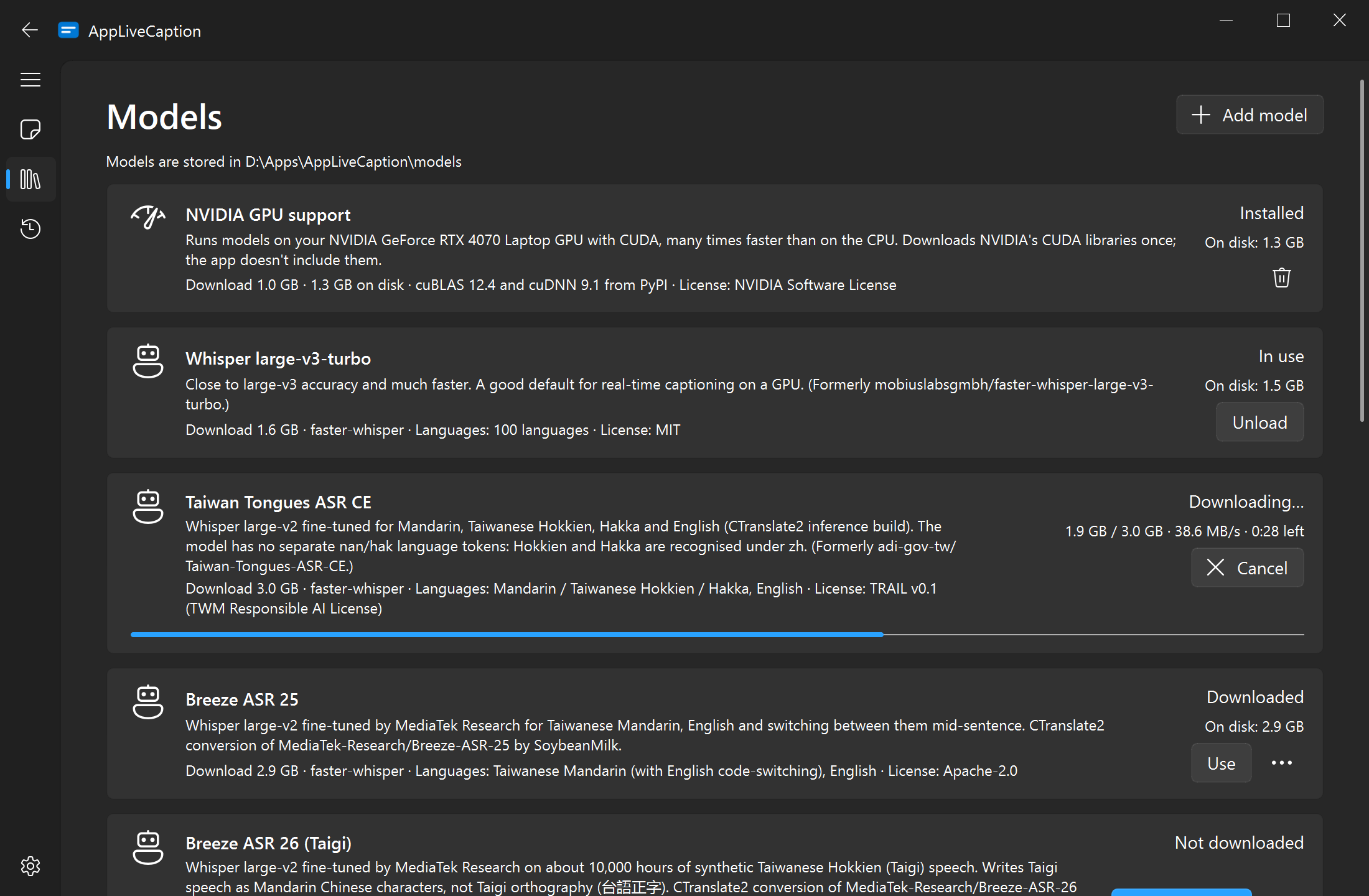Cancel Taiwan Tongues ASR CE download
The height and width of the screenshot is (896, 1369).
click(x=1247, y=567)
